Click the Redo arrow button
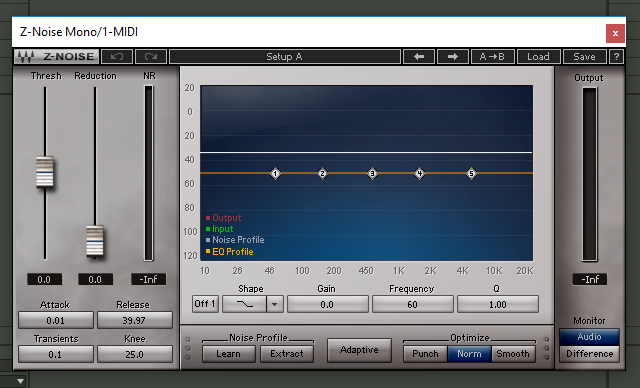640x388 pixels. click(151, 57)
